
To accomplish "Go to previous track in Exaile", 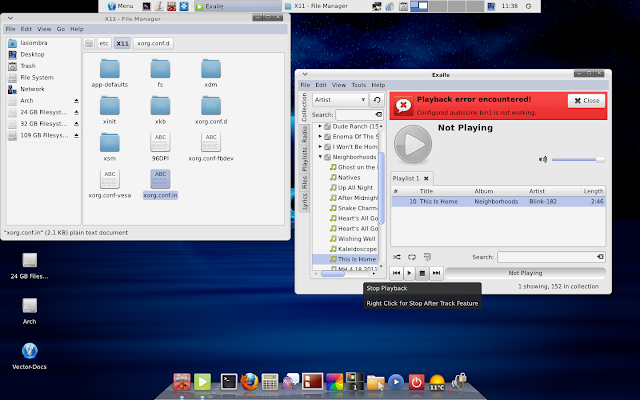I will click(396, 273).
